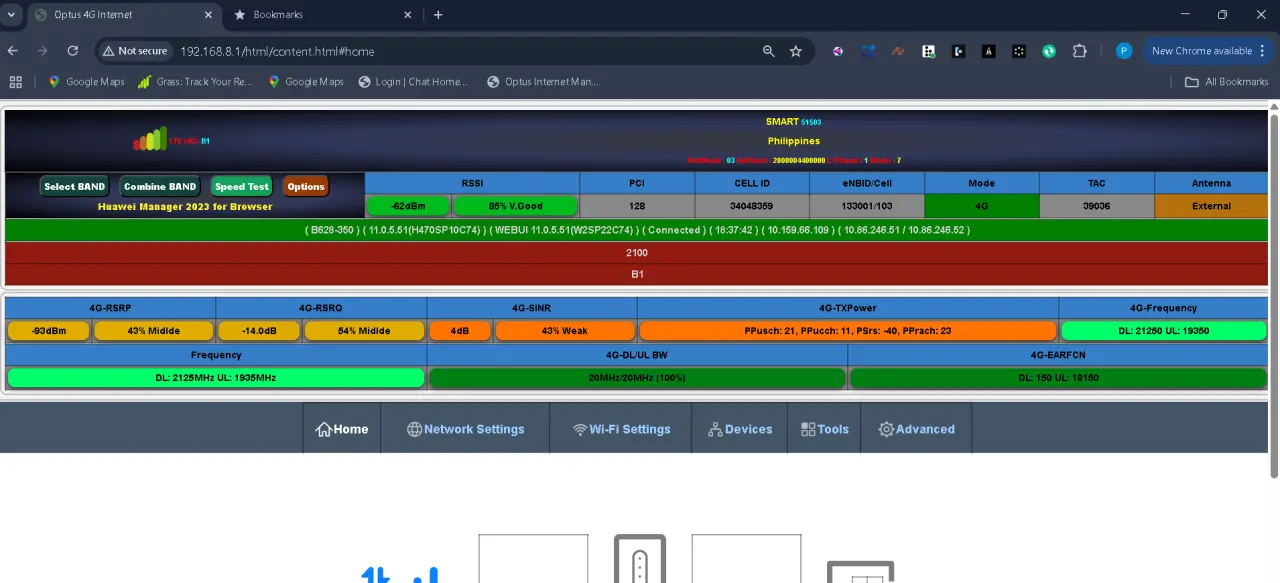Click the 43% Weak SINR indicator
The width and height of the screenshot is (1280, 583).
pos(565,331)
